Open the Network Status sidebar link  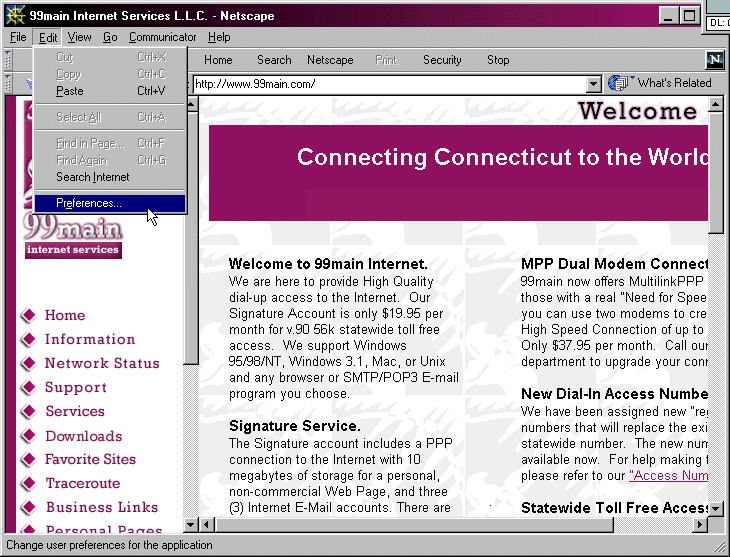(102, 363)
